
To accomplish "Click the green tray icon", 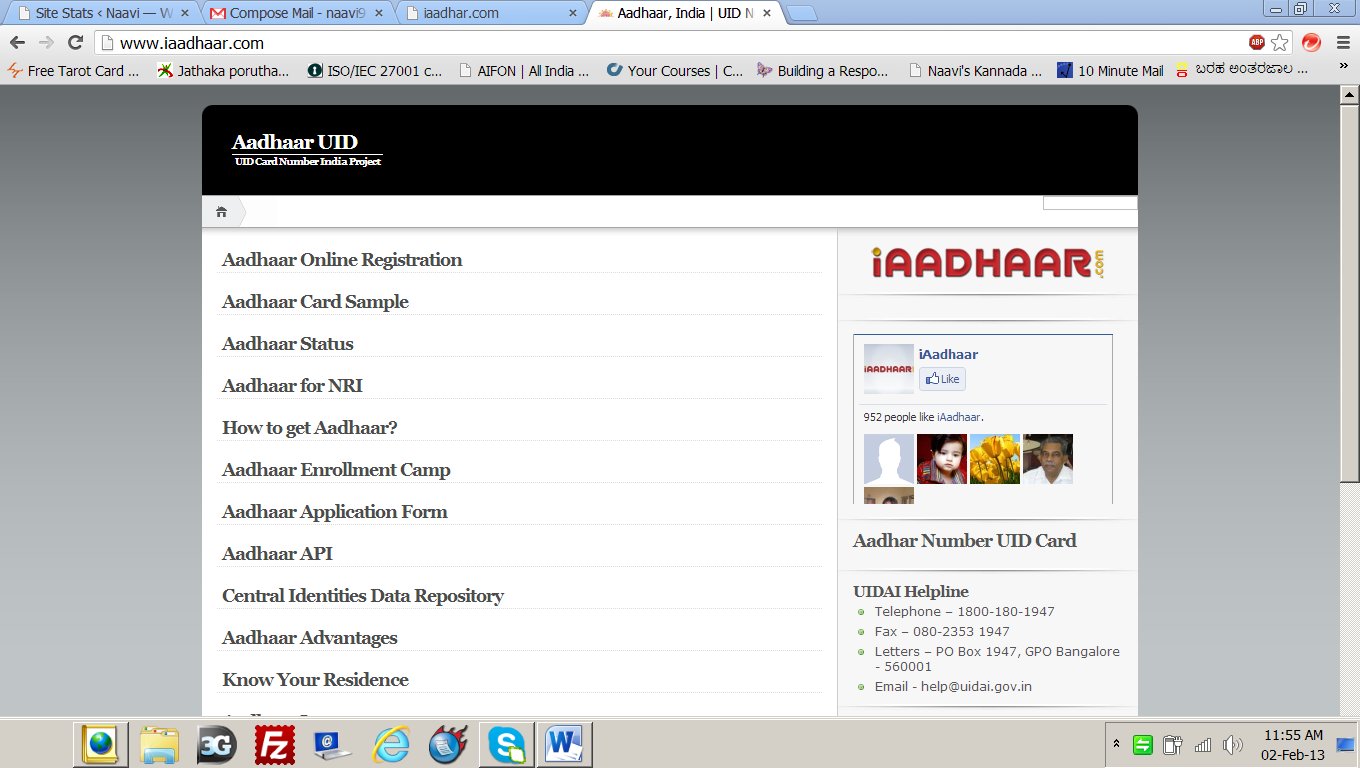I will pyautogui.click(x=1143, y=745).
